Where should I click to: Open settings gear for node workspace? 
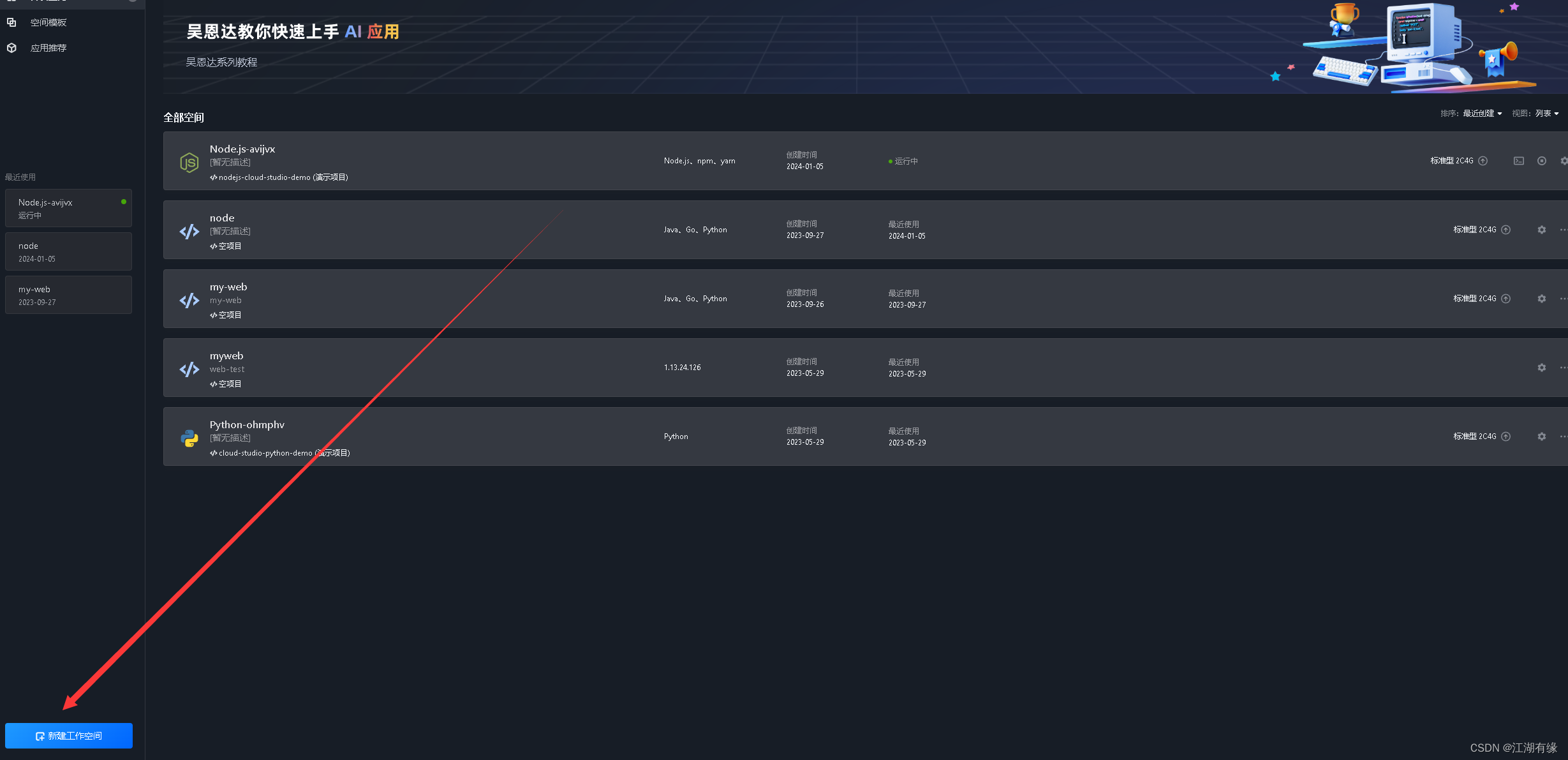tap(1542, 230)
